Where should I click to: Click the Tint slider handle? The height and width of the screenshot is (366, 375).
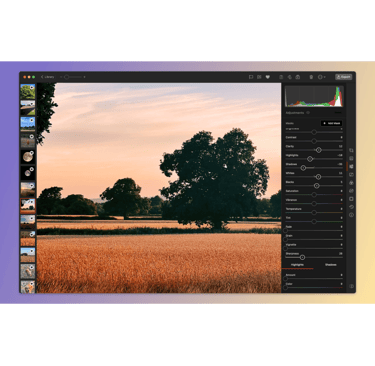pos(314,221)
